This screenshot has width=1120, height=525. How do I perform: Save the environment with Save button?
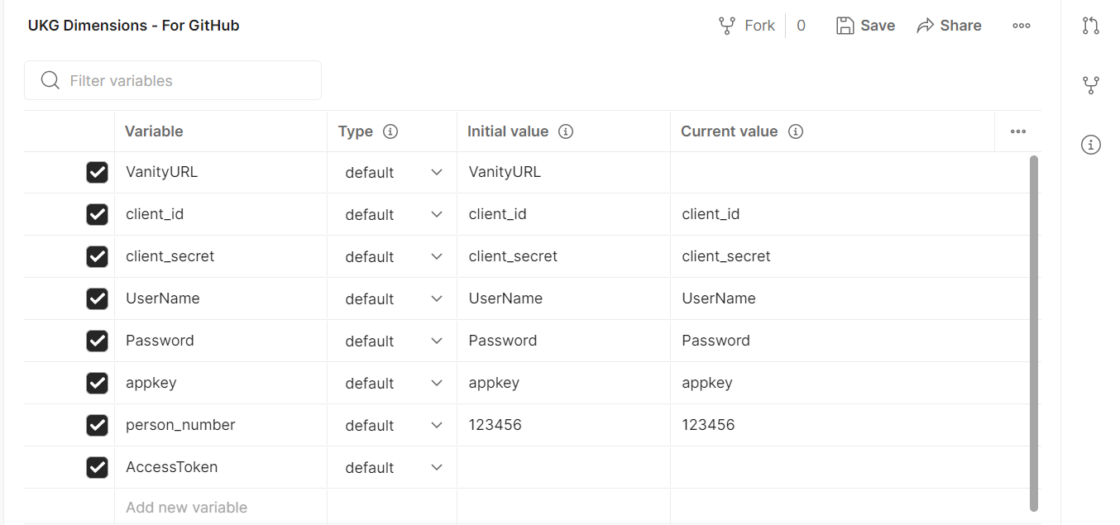click(865, 26)
